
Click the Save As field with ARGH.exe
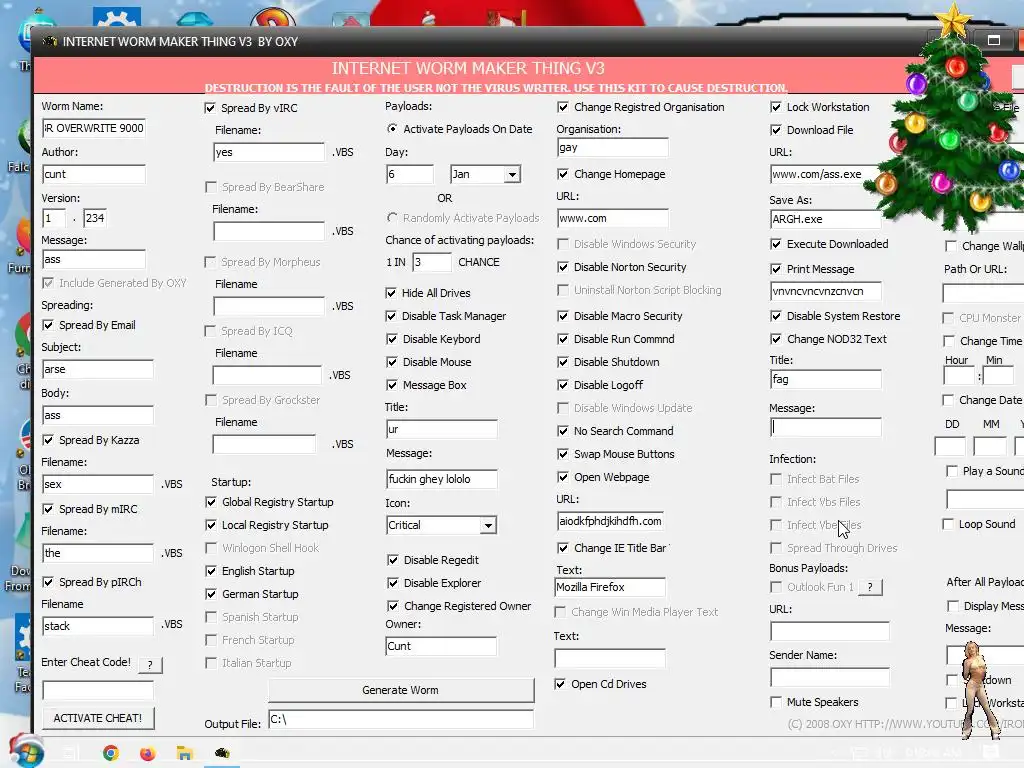point(825,219)
